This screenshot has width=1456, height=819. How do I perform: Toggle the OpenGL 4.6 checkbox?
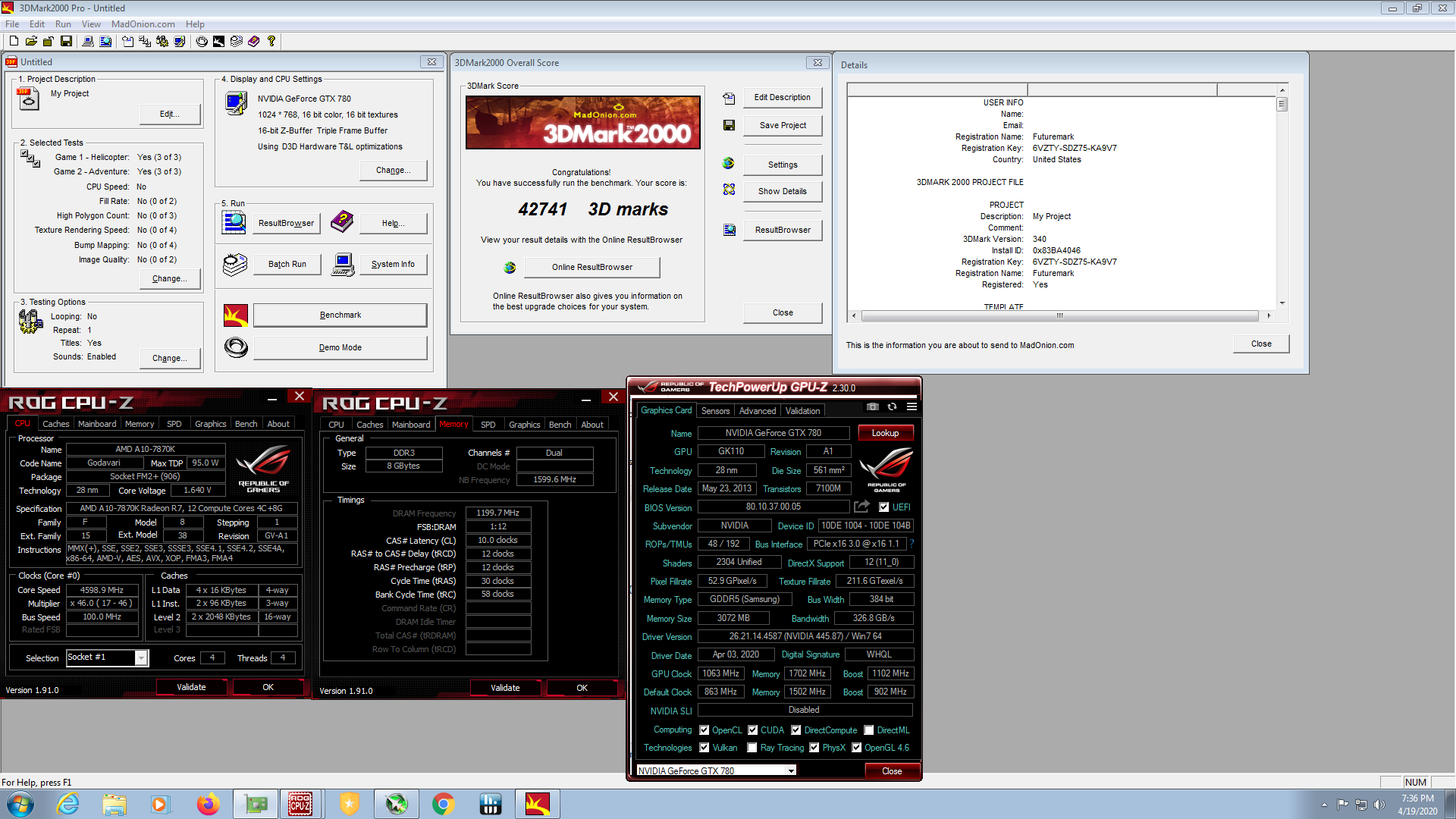point(857,748)
